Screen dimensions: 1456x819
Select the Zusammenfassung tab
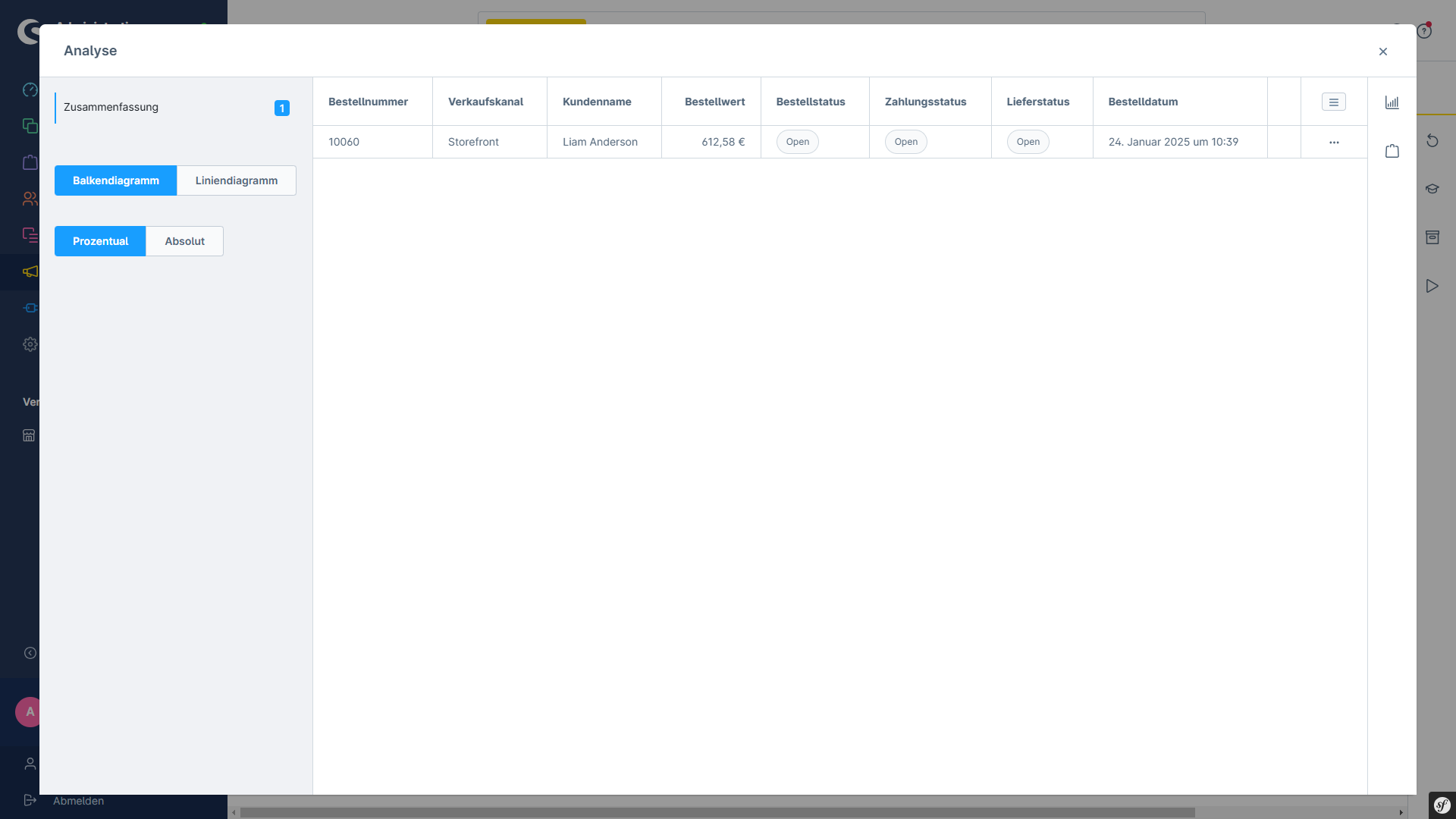point(111,107)
